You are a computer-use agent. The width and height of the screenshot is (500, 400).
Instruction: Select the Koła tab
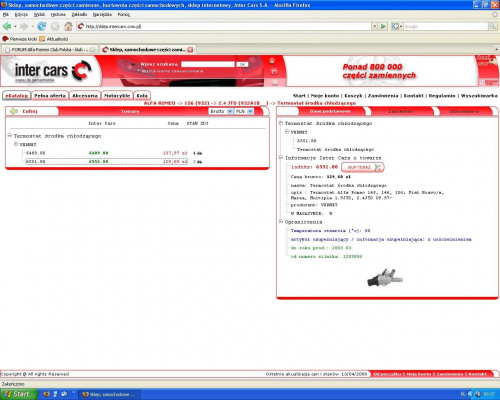(x=142, y=96)
